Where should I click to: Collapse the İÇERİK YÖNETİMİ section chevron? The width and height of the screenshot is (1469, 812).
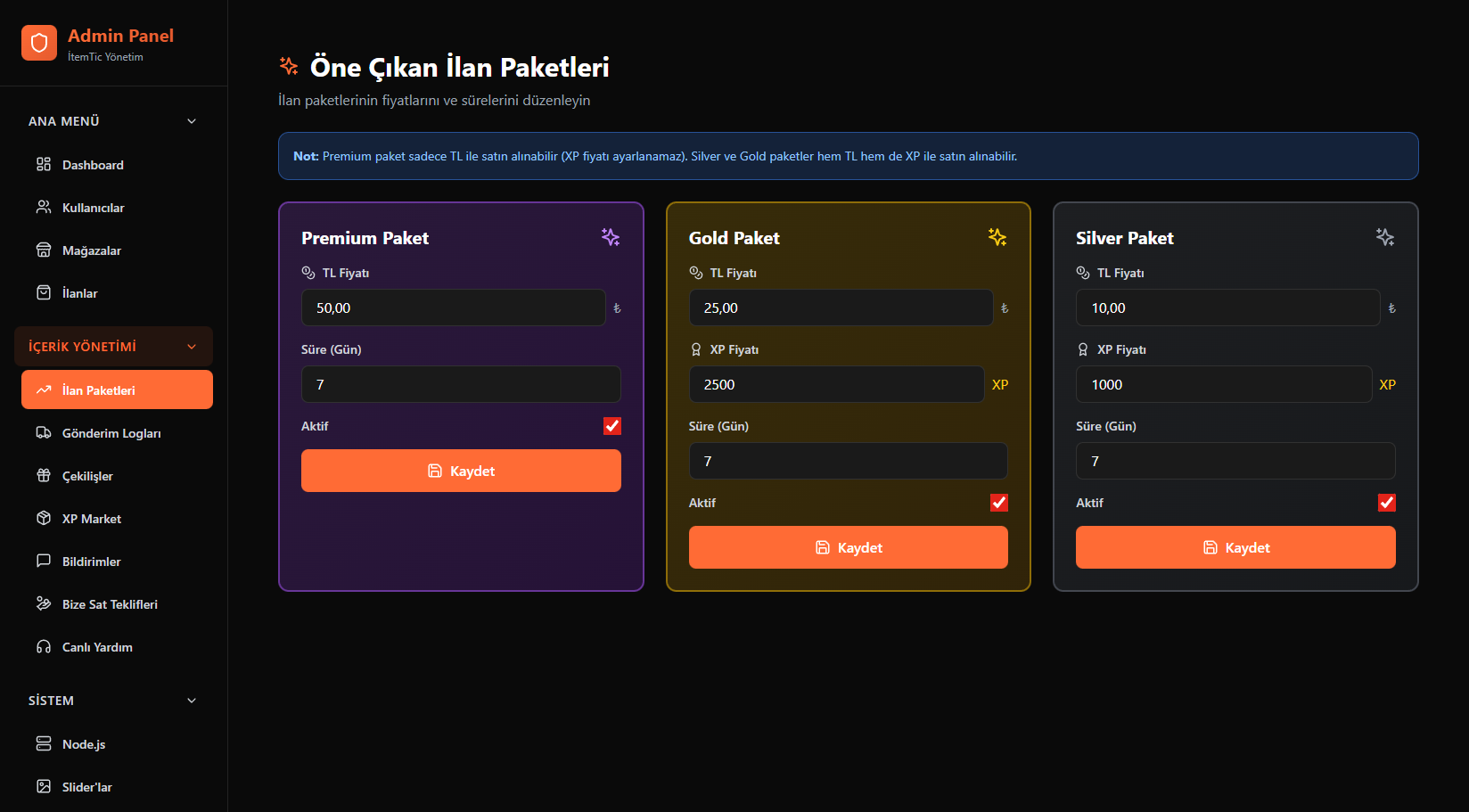pyautogui.click(x=192, y=347)
